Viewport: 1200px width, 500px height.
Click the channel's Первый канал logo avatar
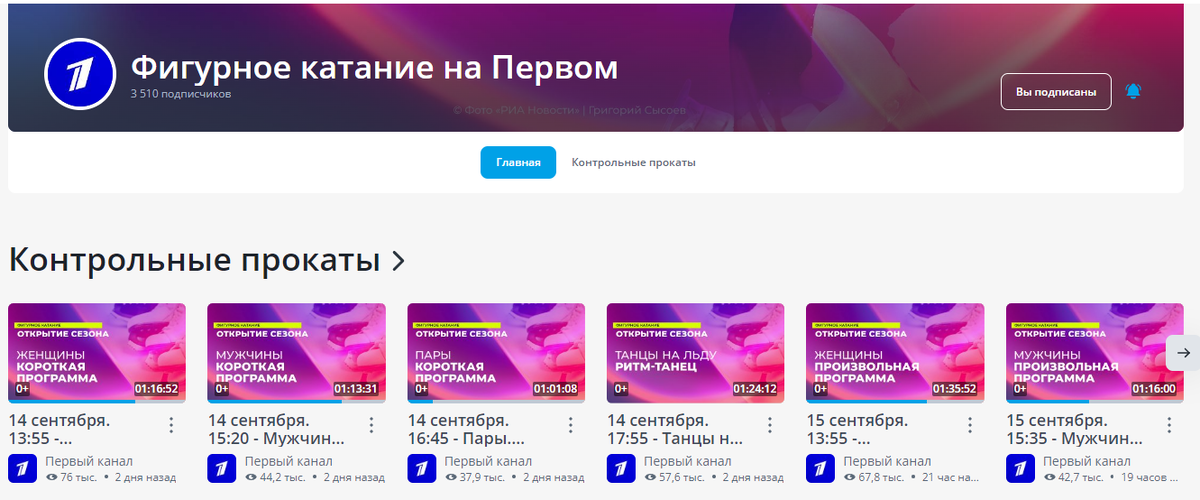pyautogui.click(x=81, y=78)
